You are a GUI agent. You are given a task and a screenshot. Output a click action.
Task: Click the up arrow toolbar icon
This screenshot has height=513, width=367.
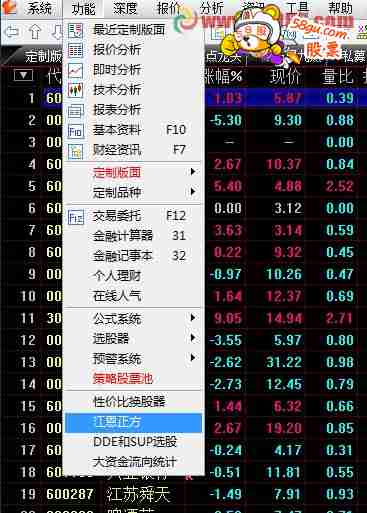click(35, 33)
